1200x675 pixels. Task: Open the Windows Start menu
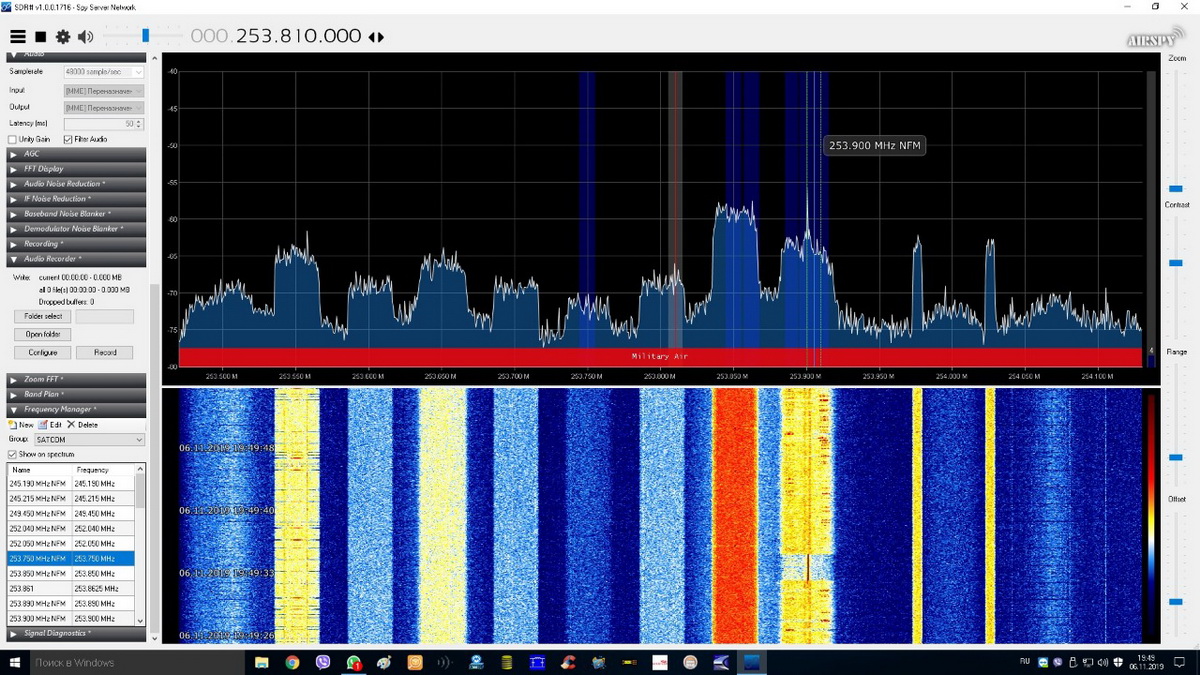tap(13, 662)
